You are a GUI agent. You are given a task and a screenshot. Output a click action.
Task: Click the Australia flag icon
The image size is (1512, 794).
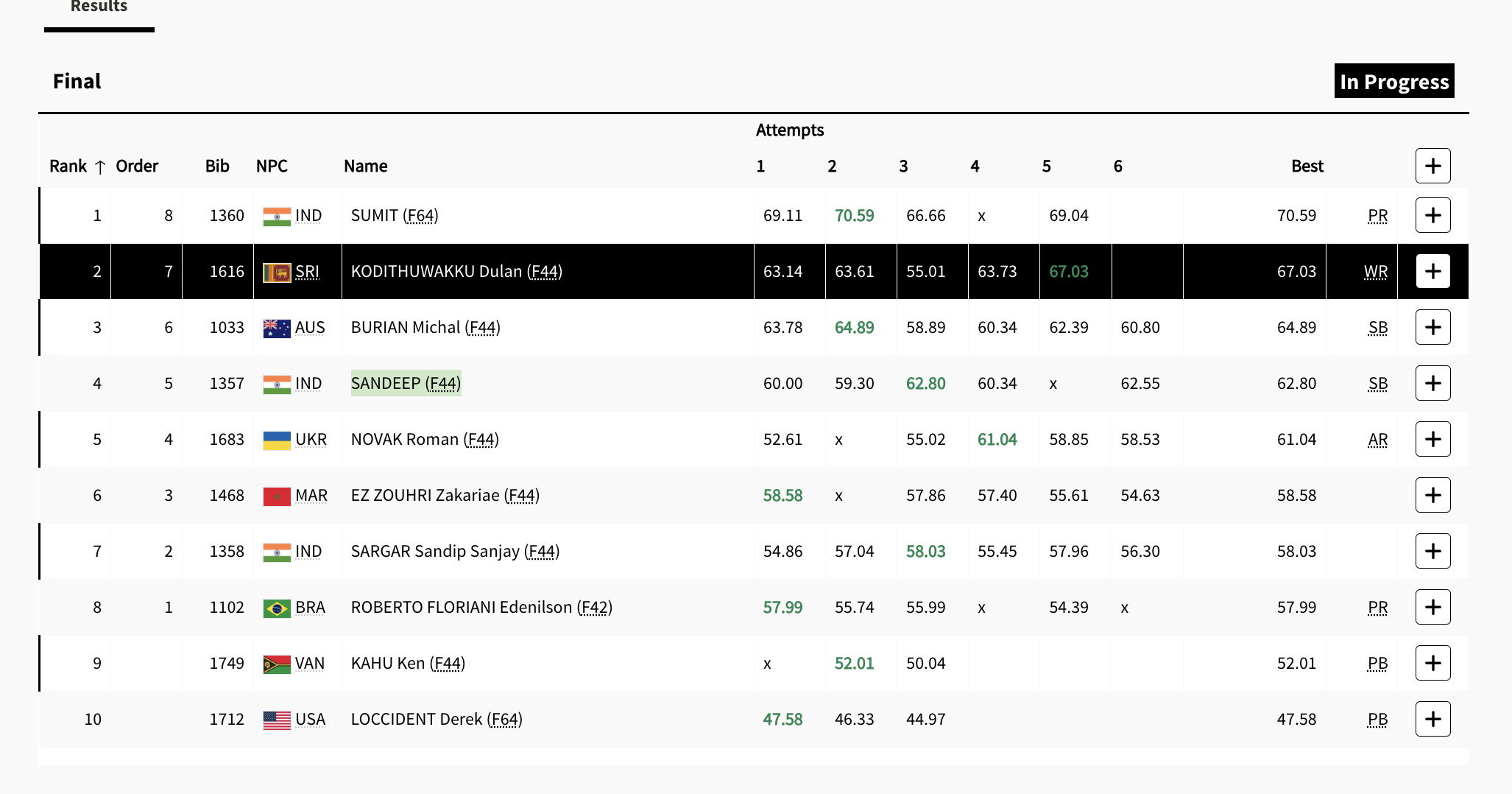pyautogui.click(x=277, y=328)
